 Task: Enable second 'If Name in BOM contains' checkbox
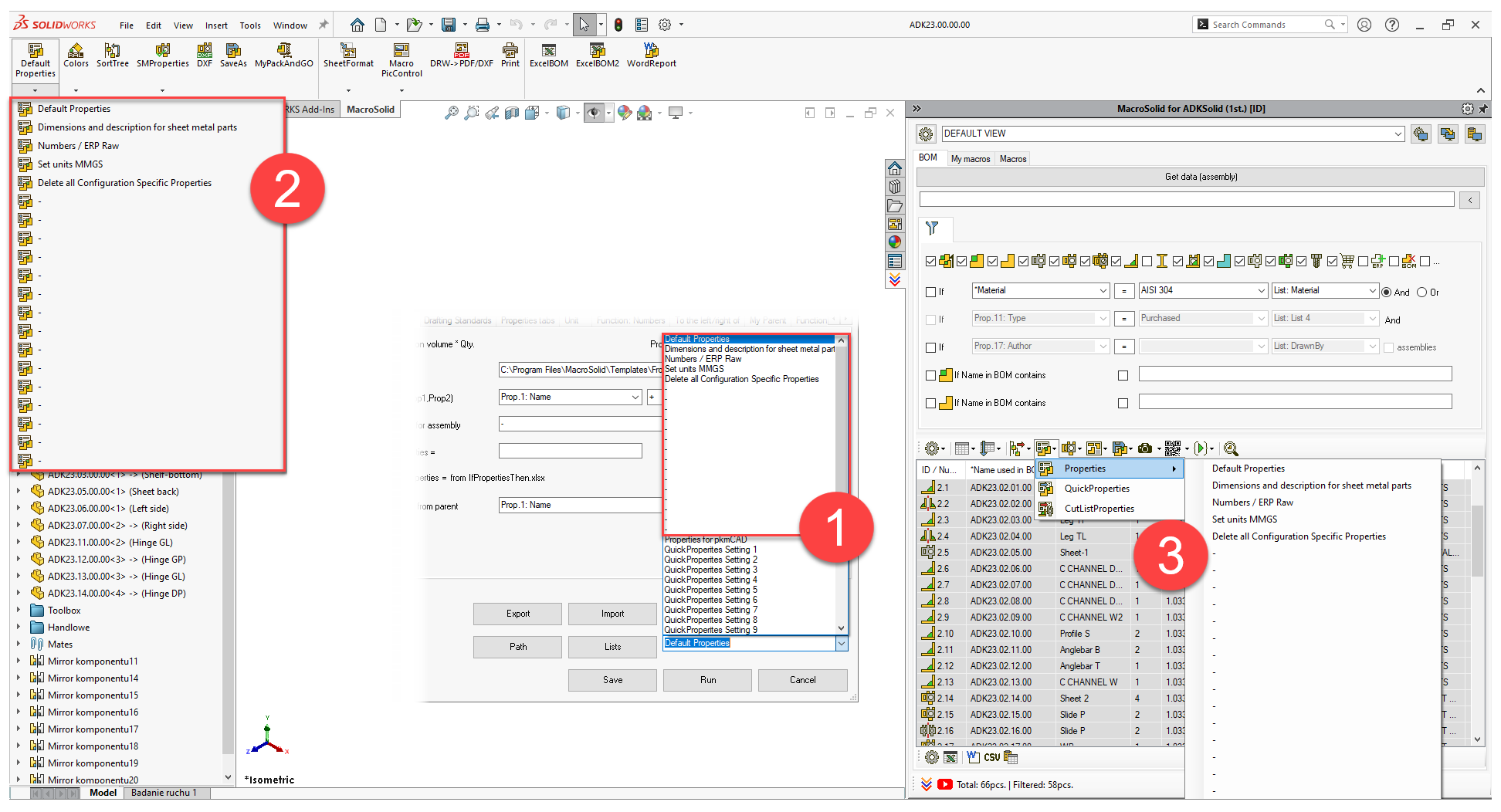point(930,403)
